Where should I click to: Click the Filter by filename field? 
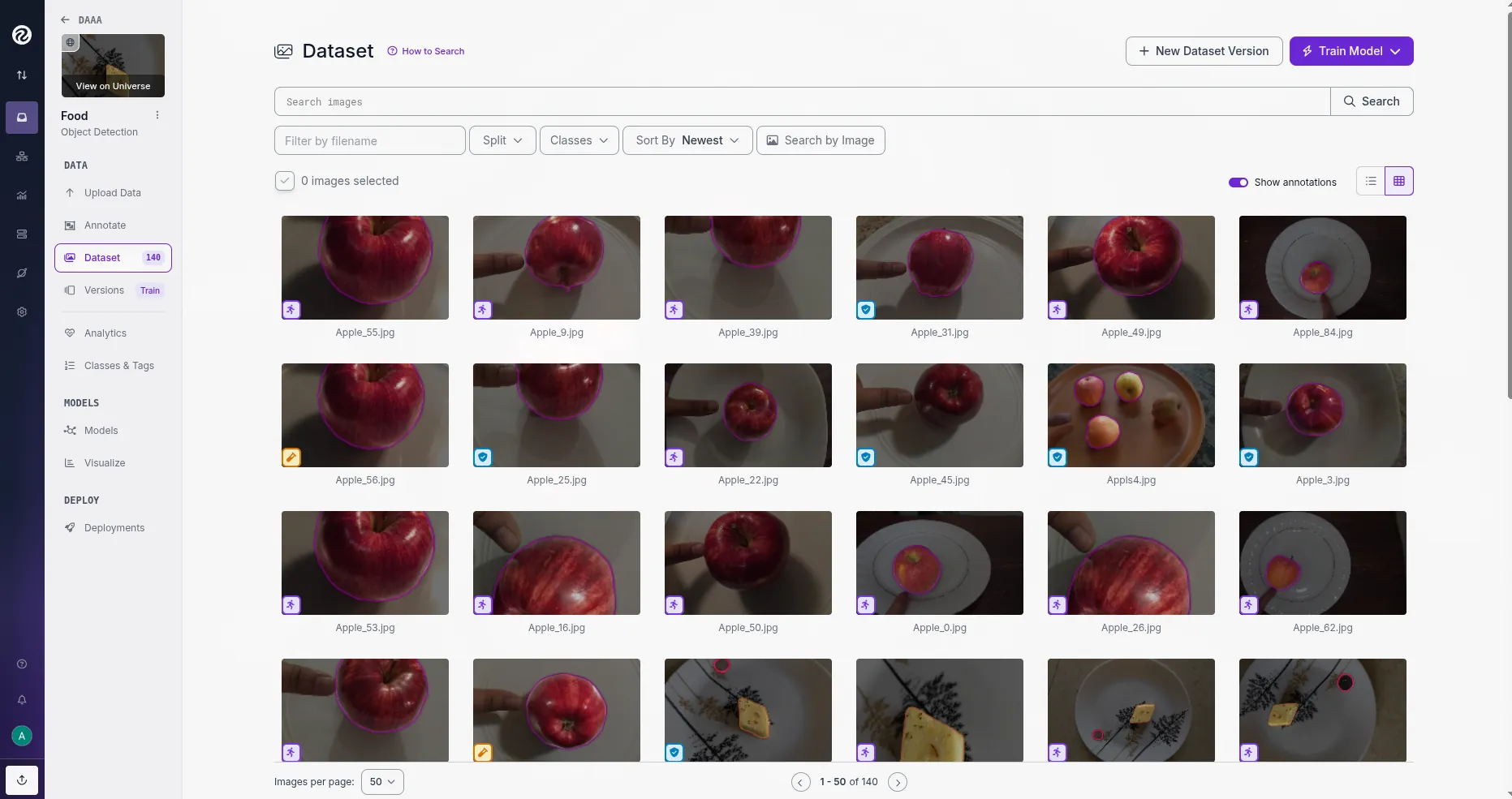click(370, 140)
